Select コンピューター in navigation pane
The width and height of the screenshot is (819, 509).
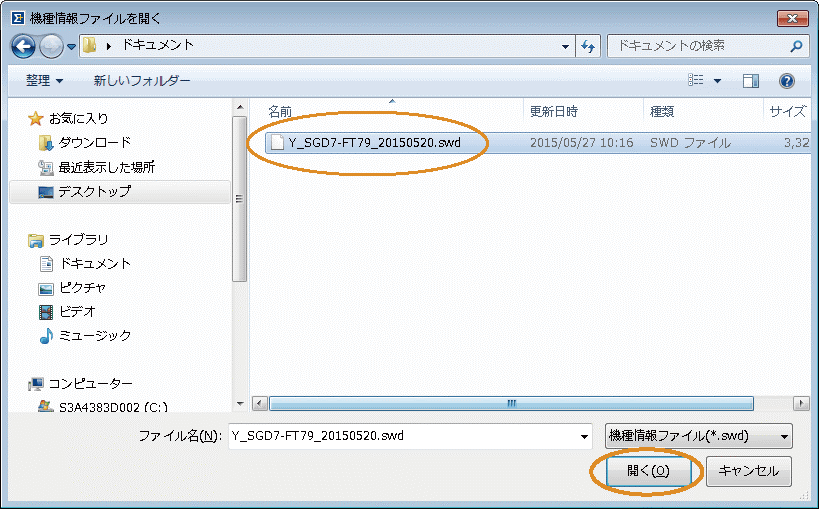81,384
